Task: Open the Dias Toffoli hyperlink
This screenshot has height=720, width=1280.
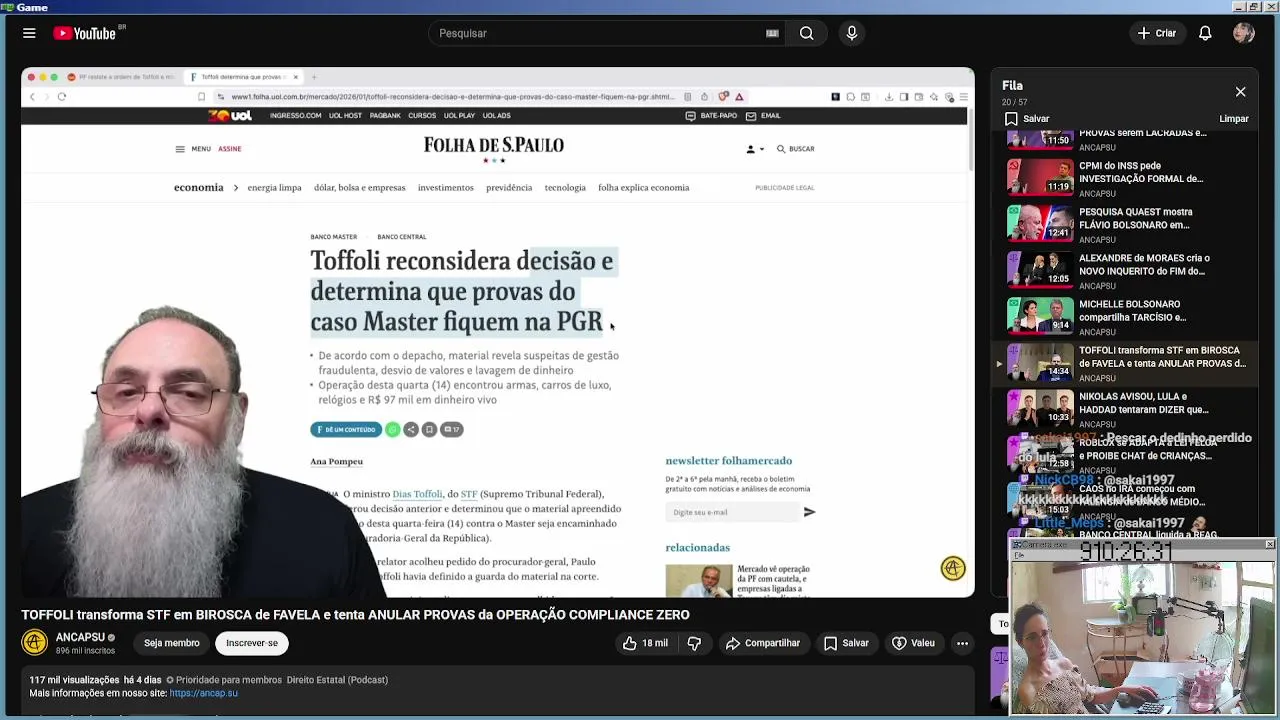Action: click(417, 494)
